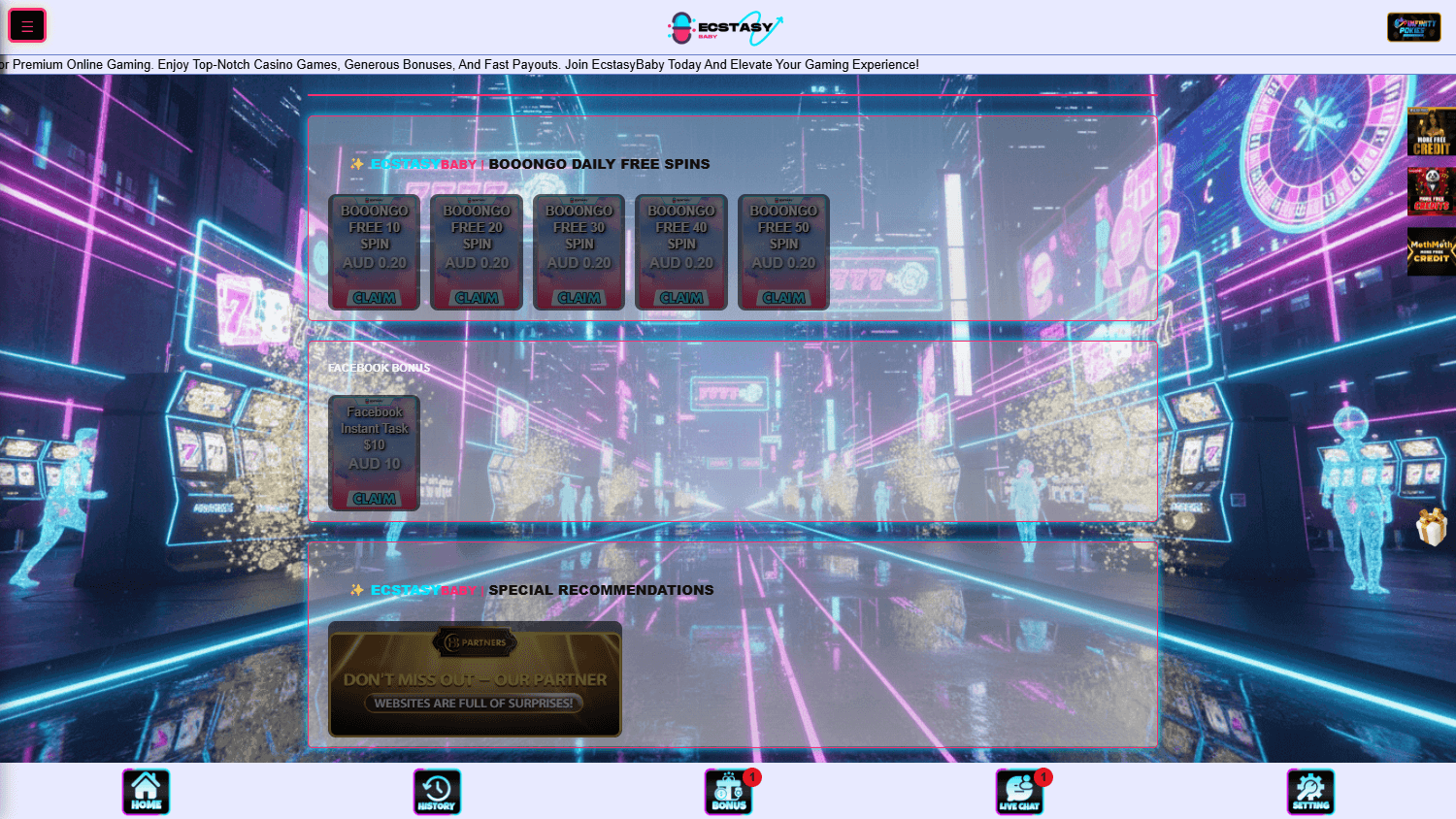
Task: Open Setting in bottom navigation
Action: 1310,792
